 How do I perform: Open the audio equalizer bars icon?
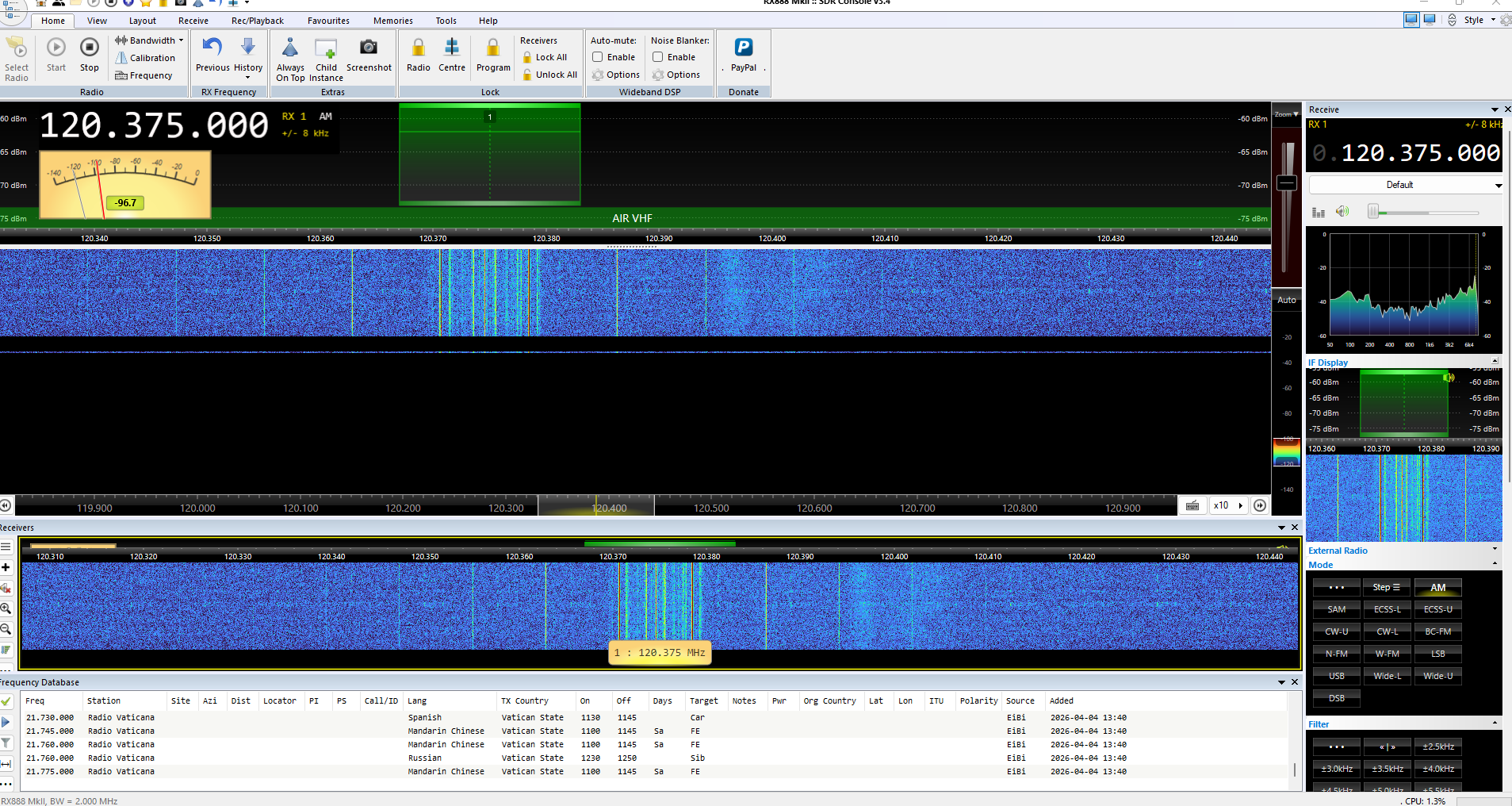[x=1319, y=212]
